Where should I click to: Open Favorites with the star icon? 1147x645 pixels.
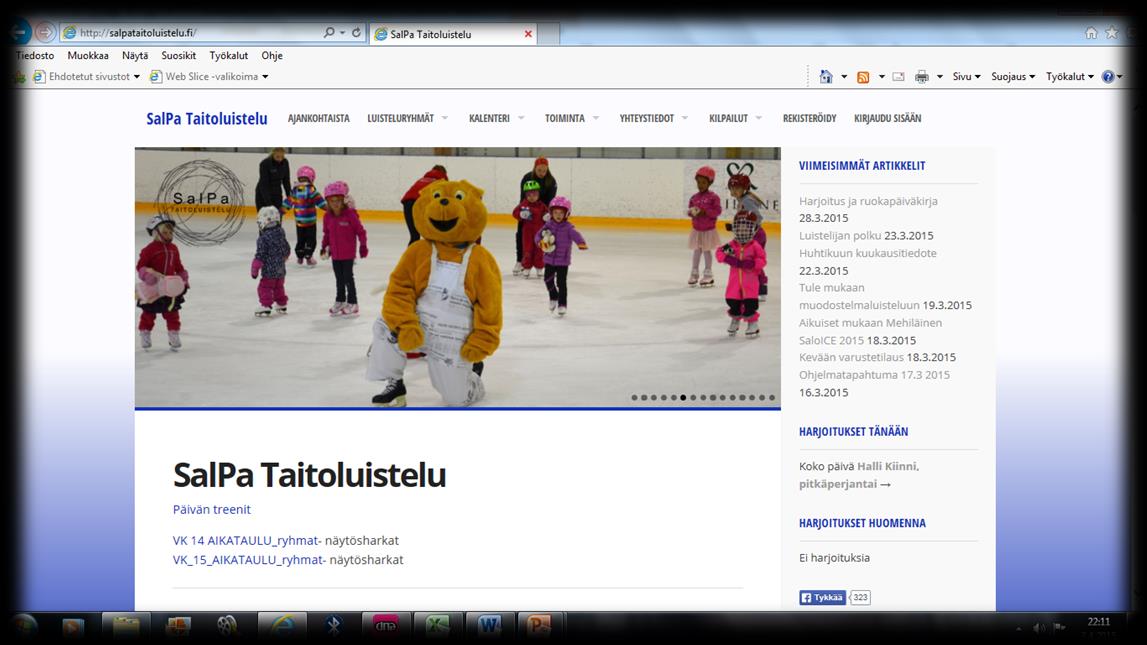1112,33
